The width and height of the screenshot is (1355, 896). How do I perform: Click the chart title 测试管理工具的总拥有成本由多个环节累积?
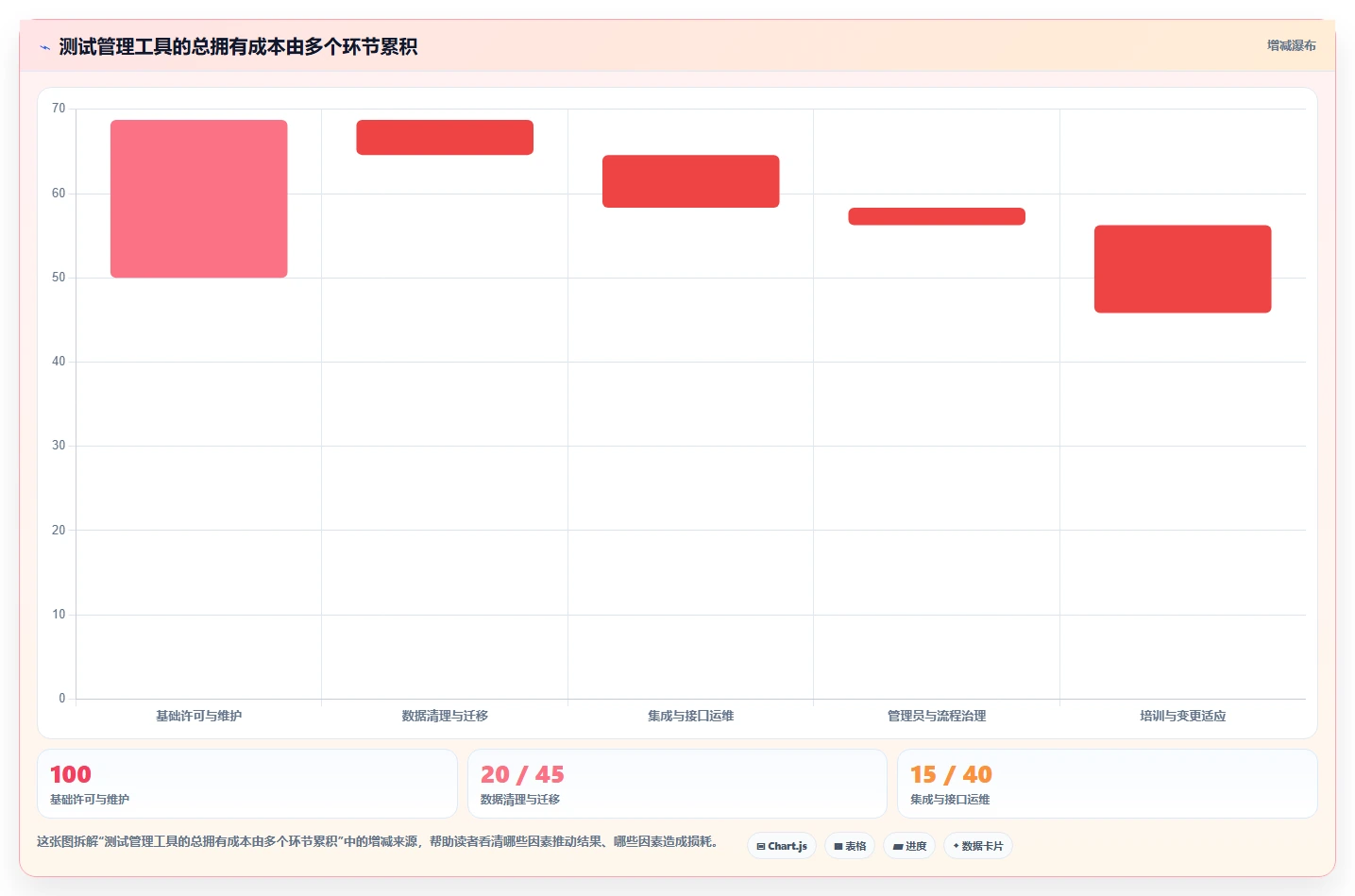click(238, 47)
